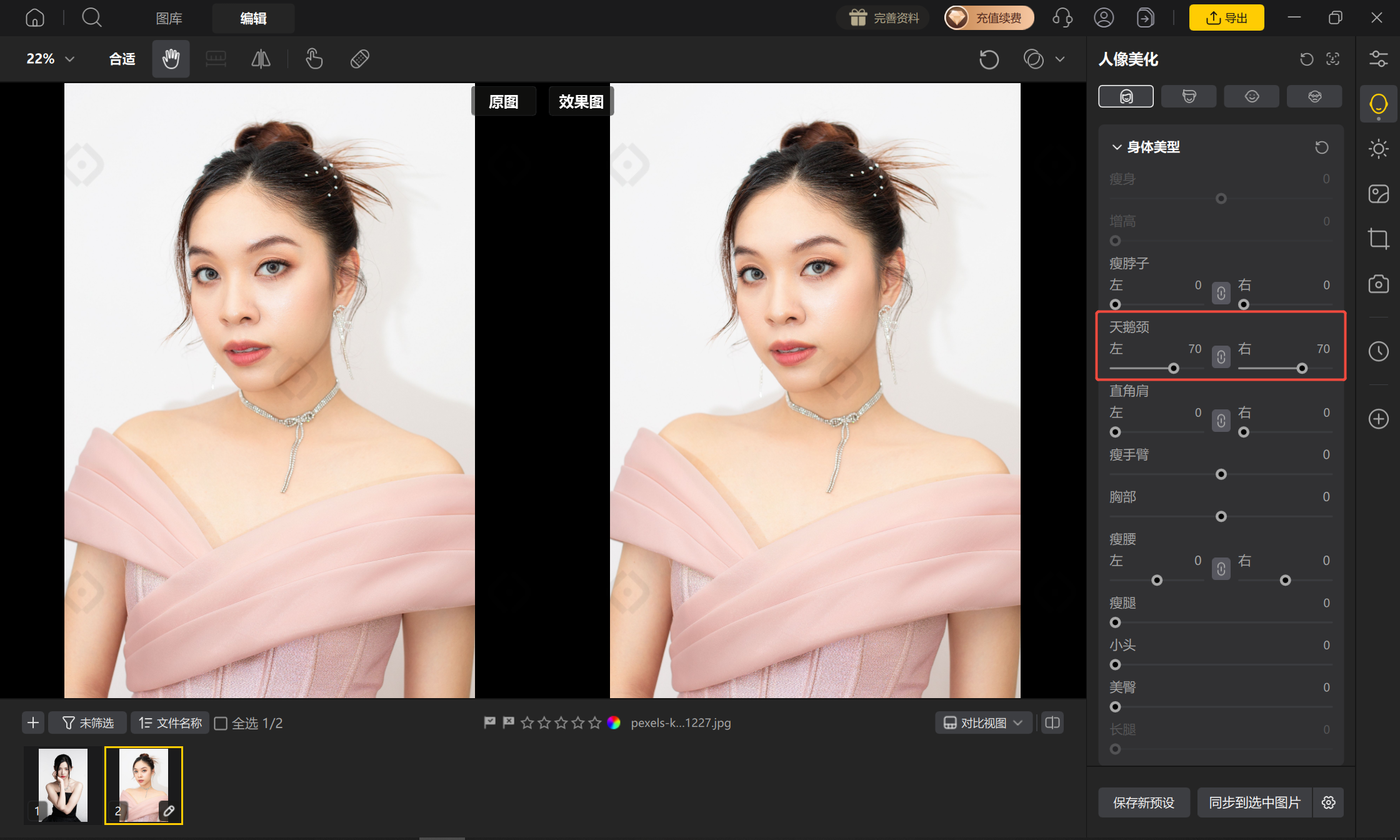
Task: Open the light adjustment sun icon
Action: 1378,149
